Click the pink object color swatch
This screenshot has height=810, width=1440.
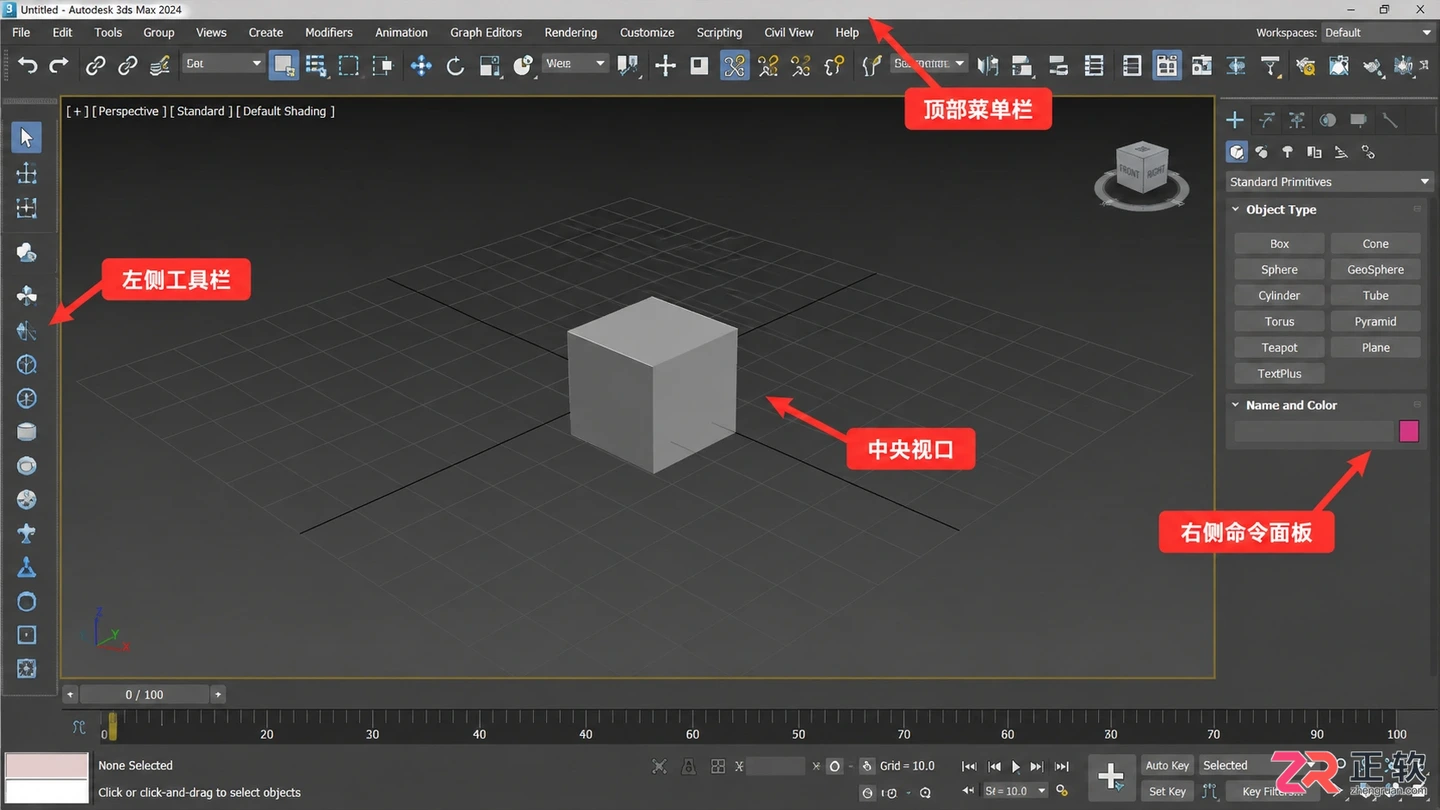pos(1409,431)
